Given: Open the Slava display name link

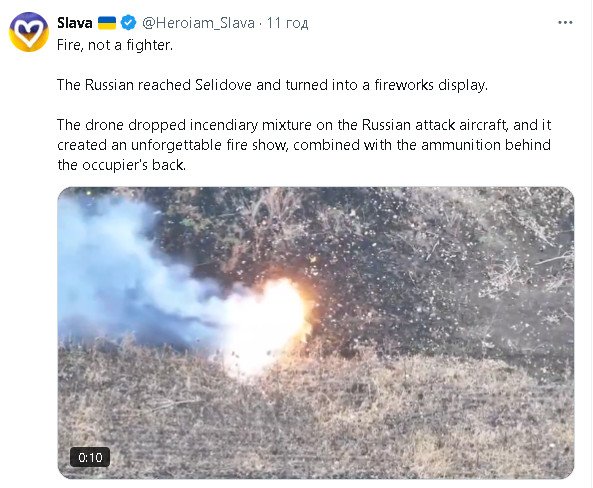Looking at the screenshot, I should [75, 23].
